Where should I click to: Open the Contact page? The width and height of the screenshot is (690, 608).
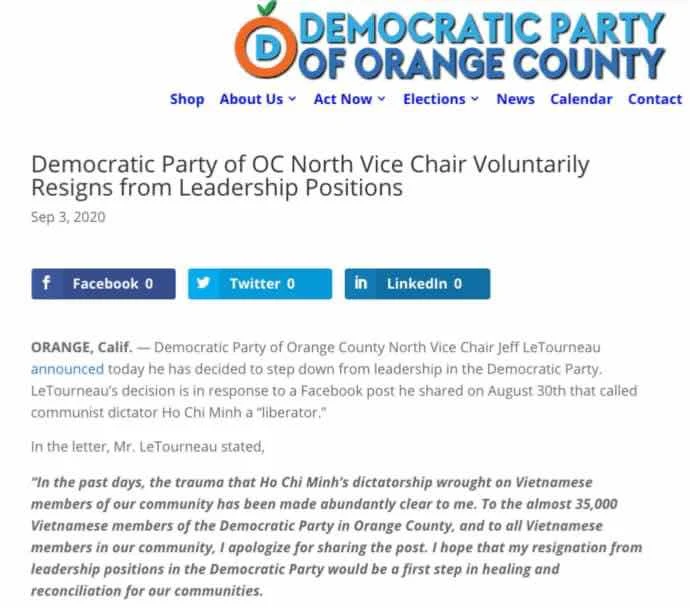[x=655, y=99]
